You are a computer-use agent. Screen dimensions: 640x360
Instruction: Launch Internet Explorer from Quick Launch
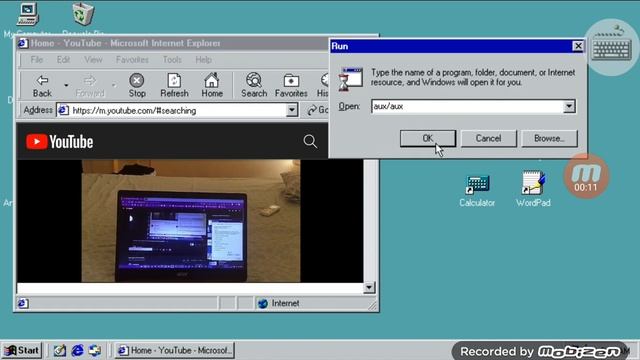pos(77,350)
